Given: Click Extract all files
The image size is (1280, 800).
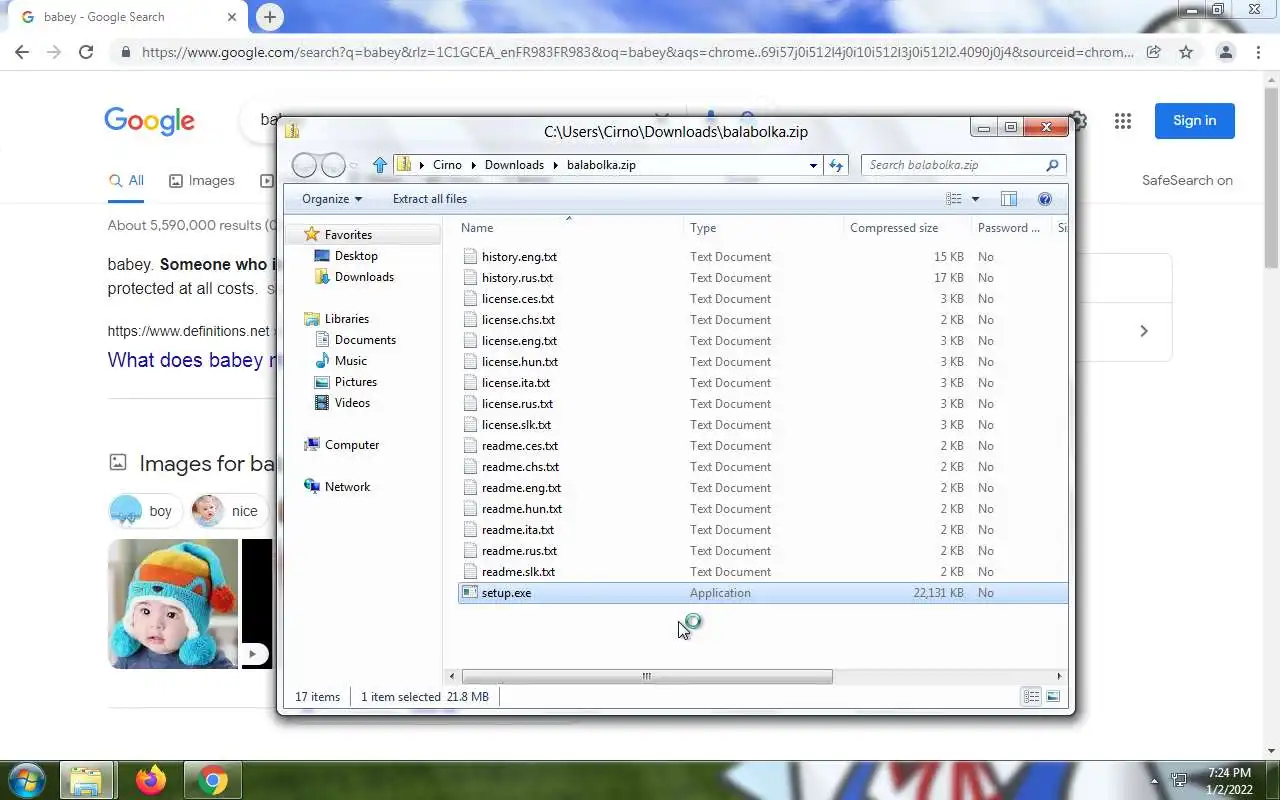Looking at the screenshot, I should [430, 199].
